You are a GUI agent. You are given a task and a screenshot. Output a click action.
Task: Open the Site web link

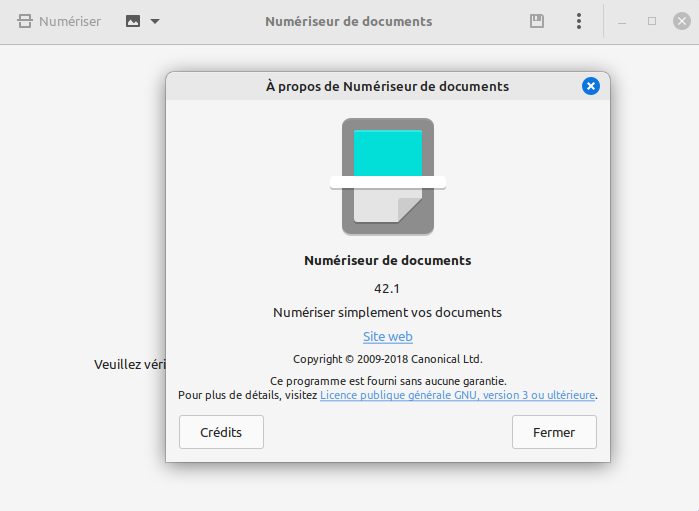coord(388,337)
